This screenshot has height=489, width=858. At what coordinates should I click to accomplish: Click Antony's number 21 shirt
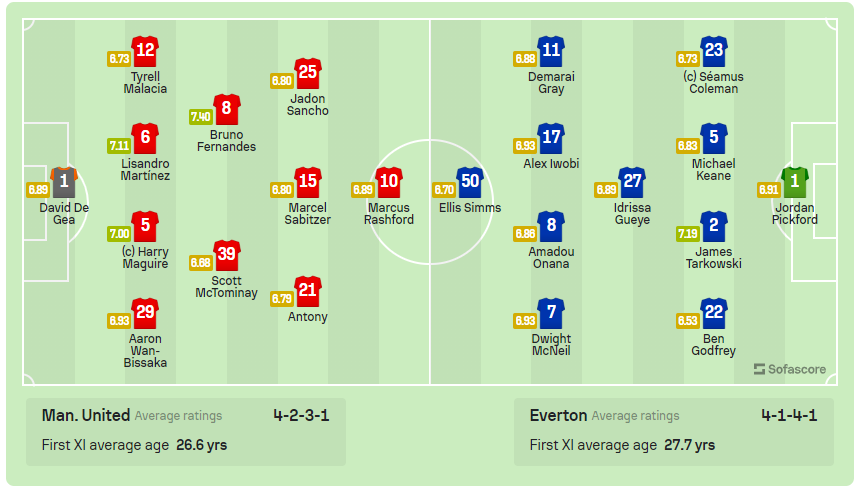[308, 291]
